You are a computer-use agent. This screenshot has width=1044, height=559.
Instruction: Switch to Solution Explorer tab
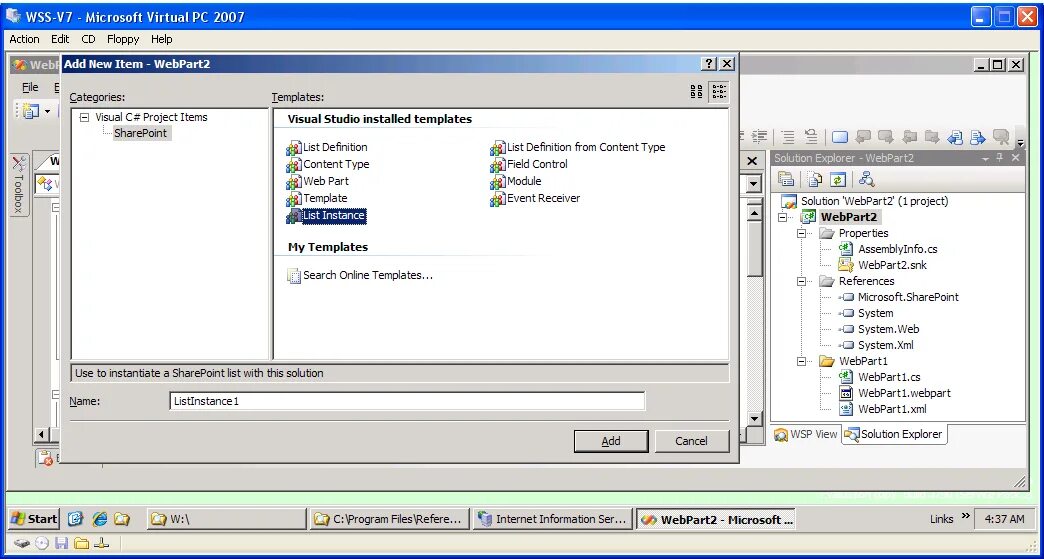pos(894,435)
